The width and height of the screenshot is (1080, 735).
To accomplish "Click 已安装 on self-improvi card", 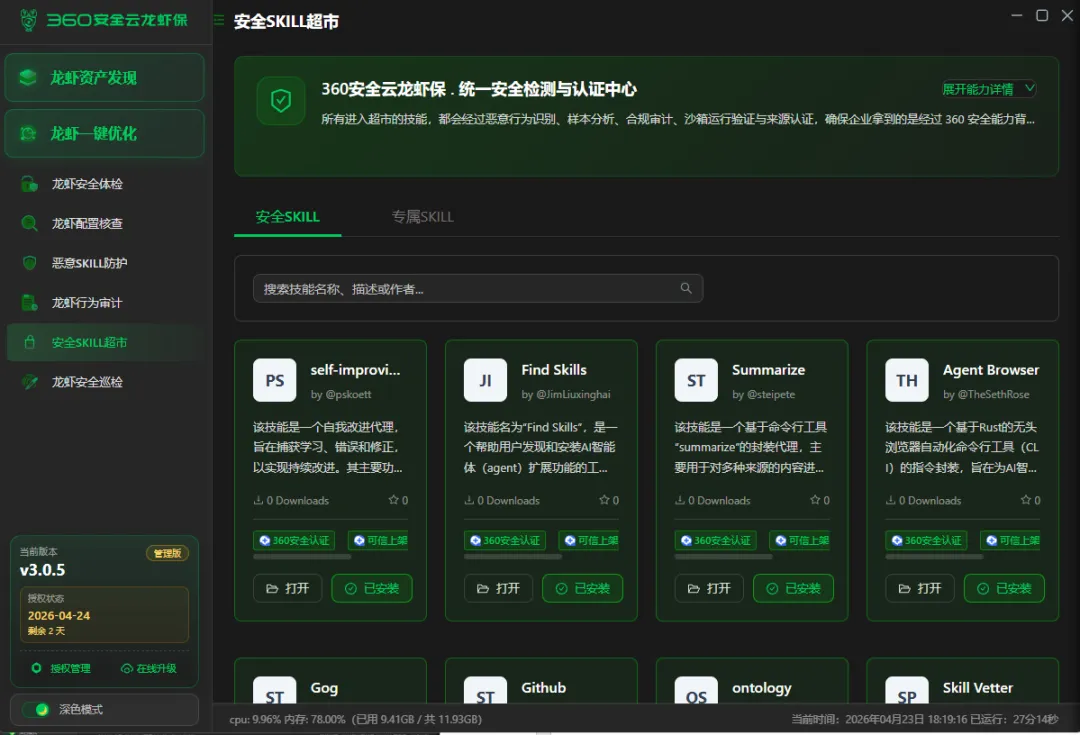I will tap(372, 588).
